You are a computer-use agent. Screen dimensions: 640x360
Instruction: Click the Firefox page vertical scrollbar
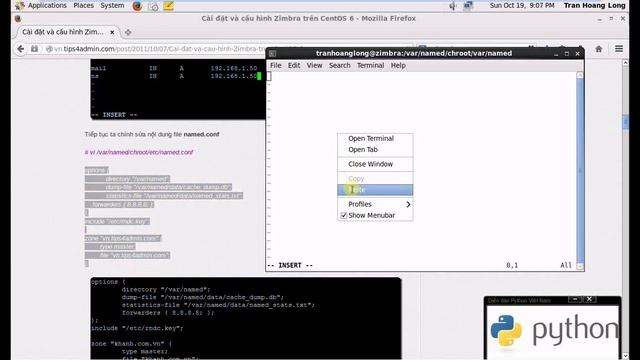[625, 208]
